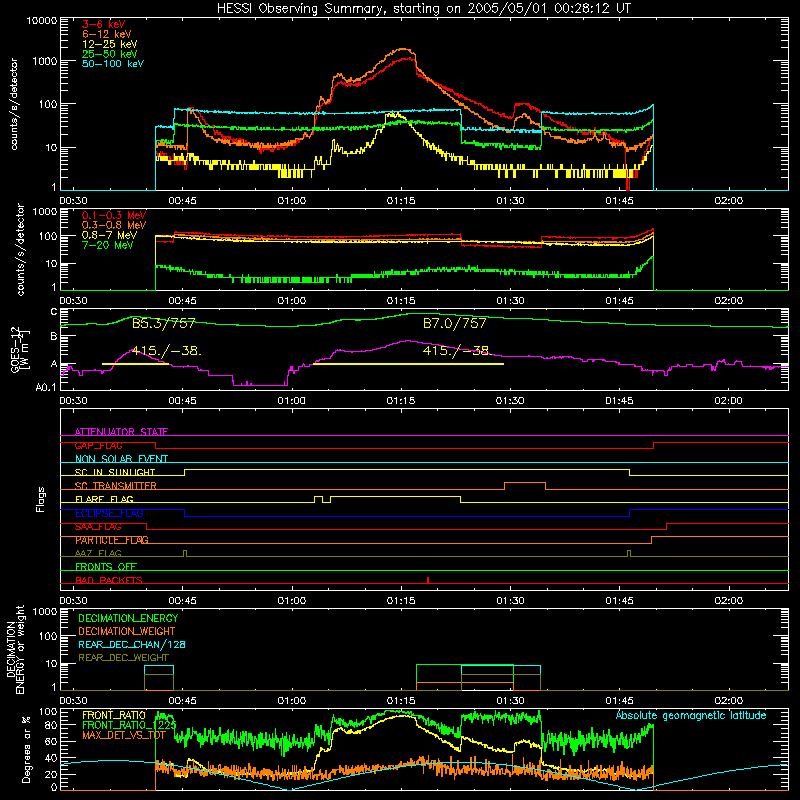Click the 0.8-7 MeV legend label
The width and height of the screenshot is (800, 800).
click(109, 235)
